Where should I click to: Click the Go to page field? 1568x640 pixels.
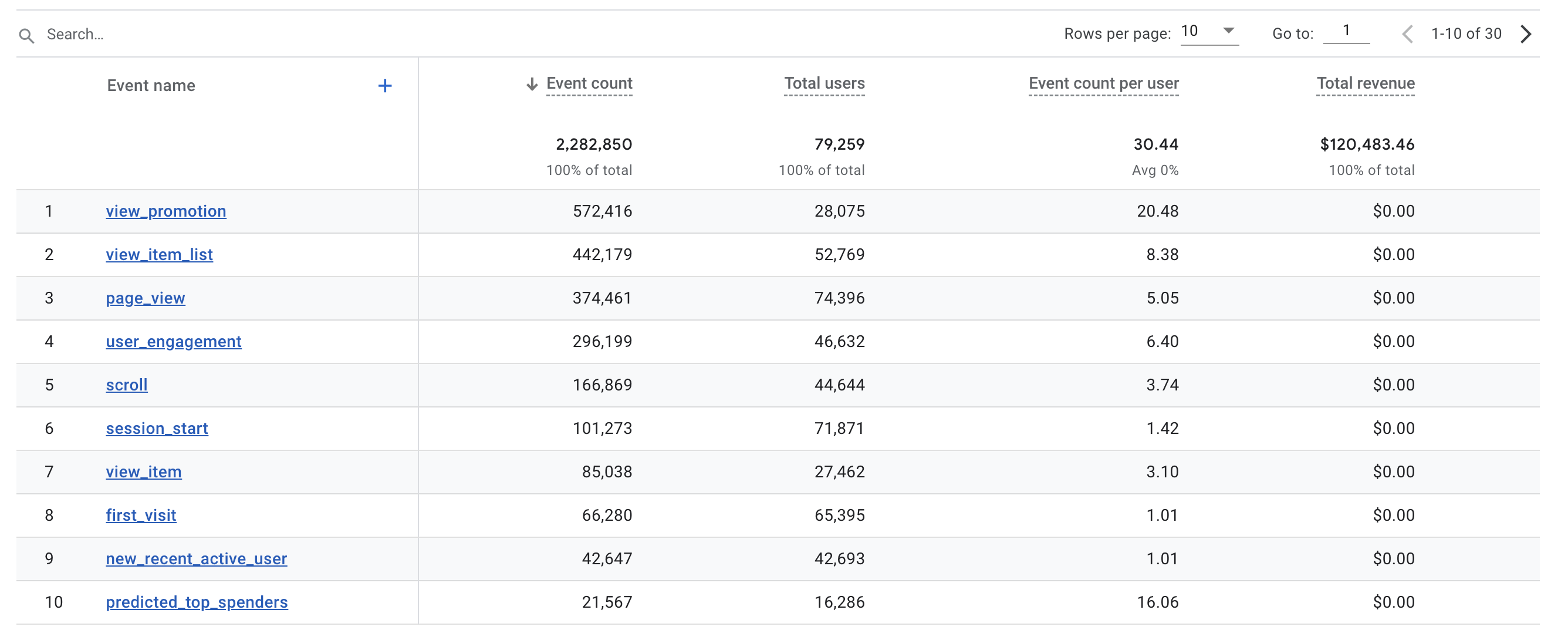tap(1346, 32)
